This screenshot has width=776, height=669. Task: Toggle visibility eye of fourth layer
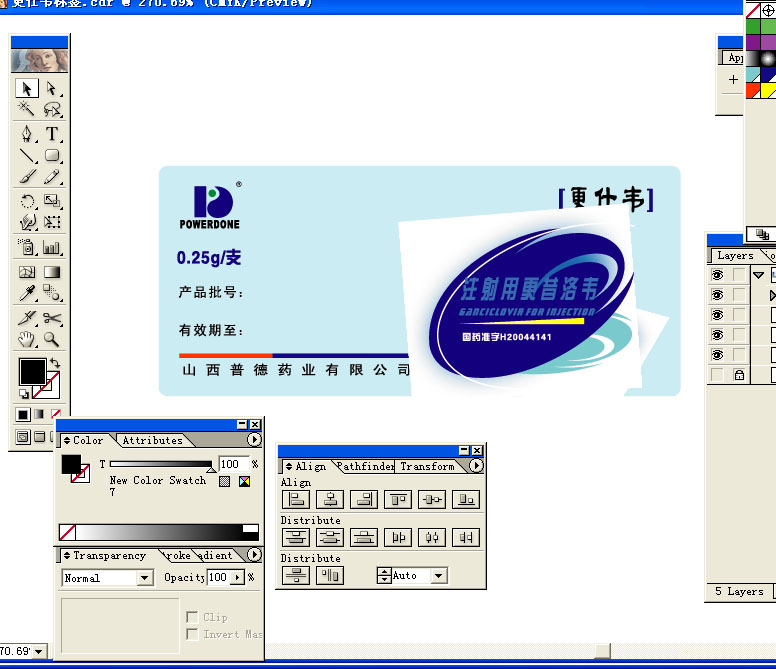pyautogui.click(x=717, y=335)
